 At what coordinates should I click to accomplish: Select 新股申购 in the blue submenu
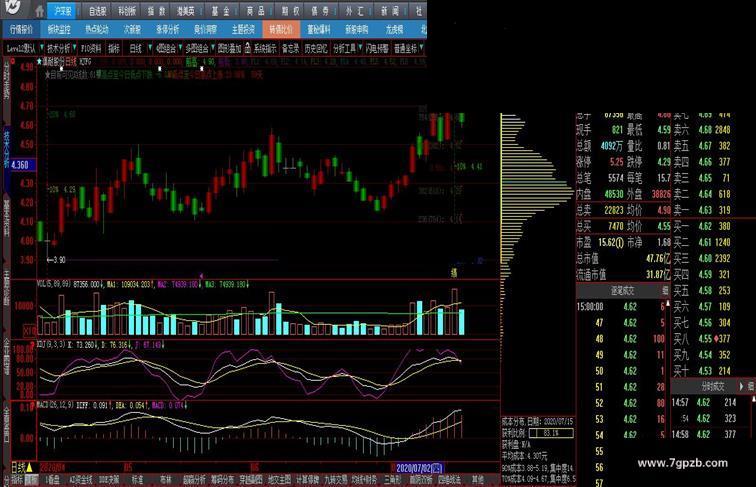(x=357, y=30)
